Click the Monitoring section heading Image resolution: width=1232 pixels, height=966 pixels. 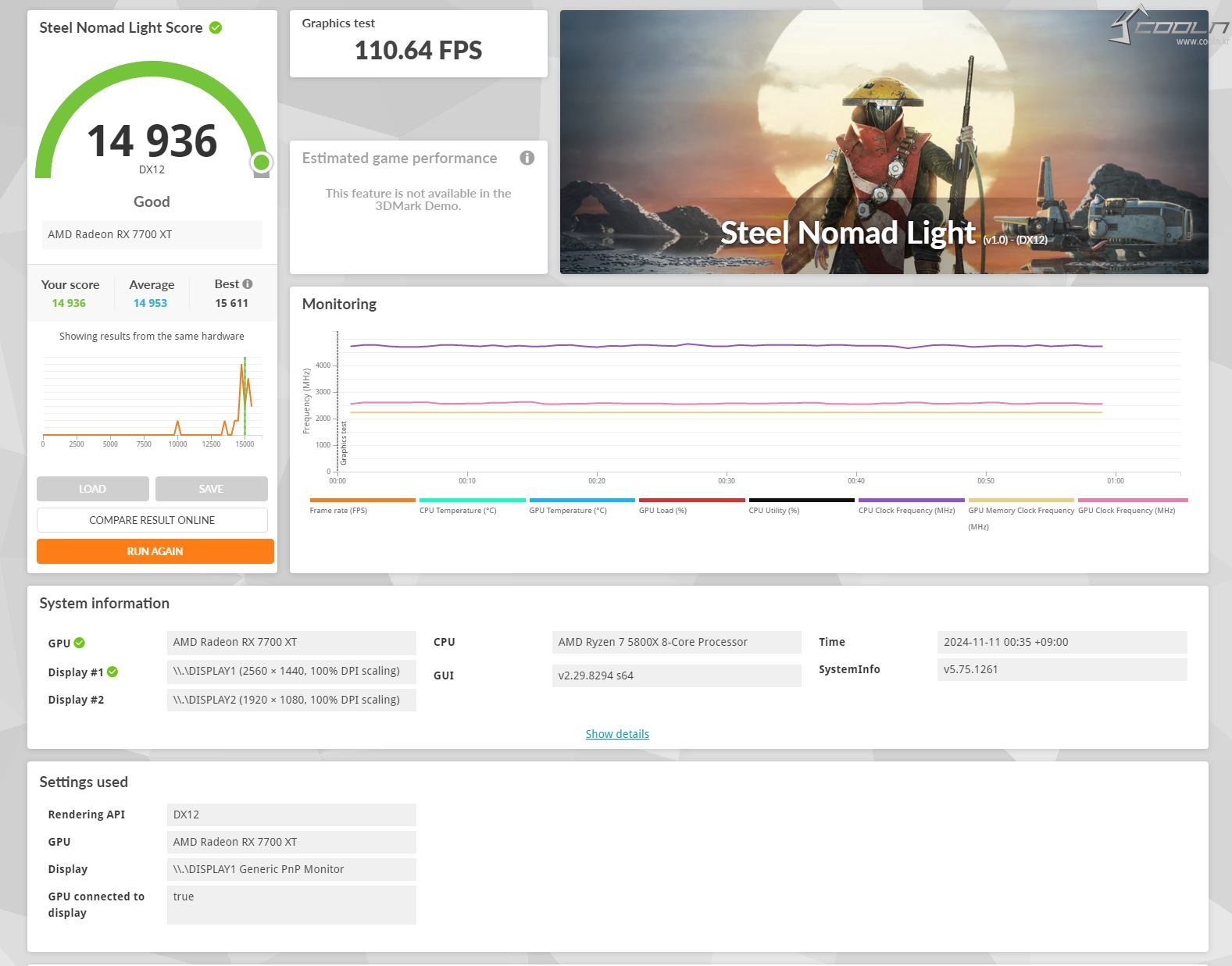tap(339, 304)
